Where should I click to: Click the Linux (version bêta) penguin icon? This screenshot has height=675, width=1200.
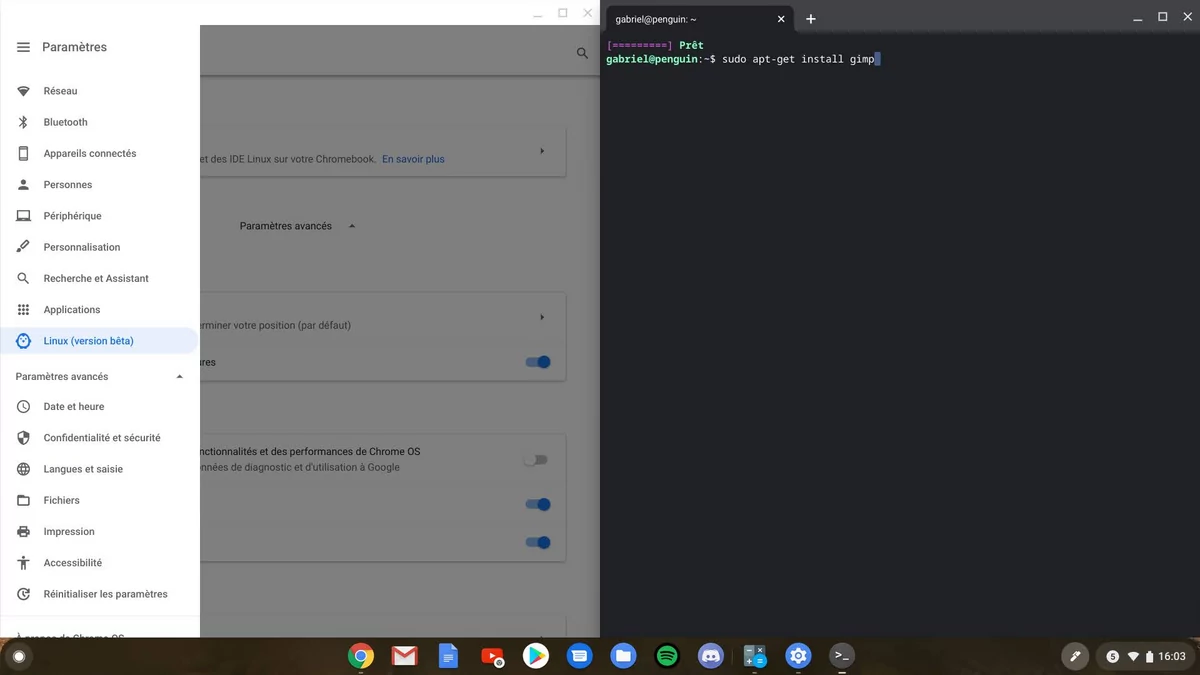(x=23, y=341)
